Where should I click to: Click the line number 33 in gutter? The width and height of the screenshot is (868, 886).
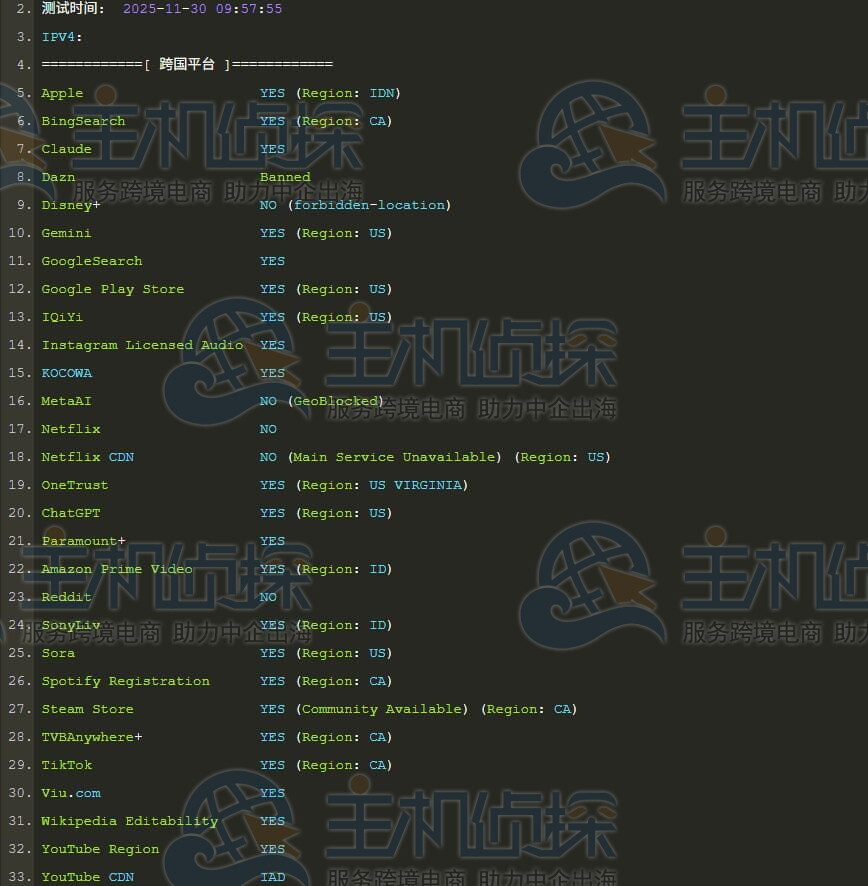(x=20, y=877)
